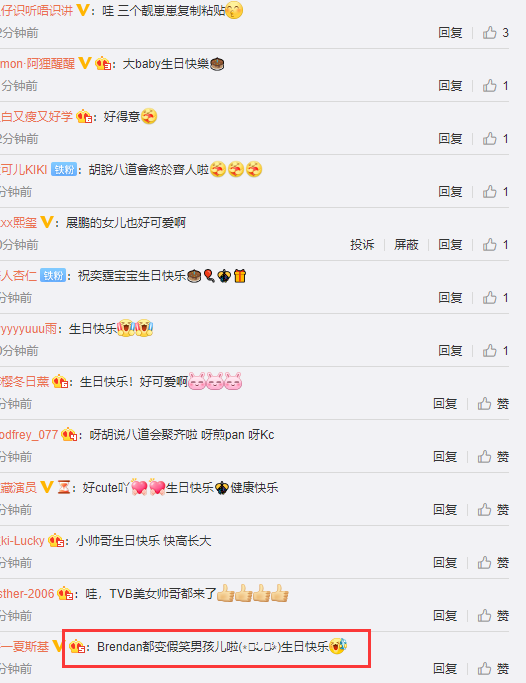Click the 铁粉 badge beside 人杏仁
526x683 pixels.
[x=53, y=276]
